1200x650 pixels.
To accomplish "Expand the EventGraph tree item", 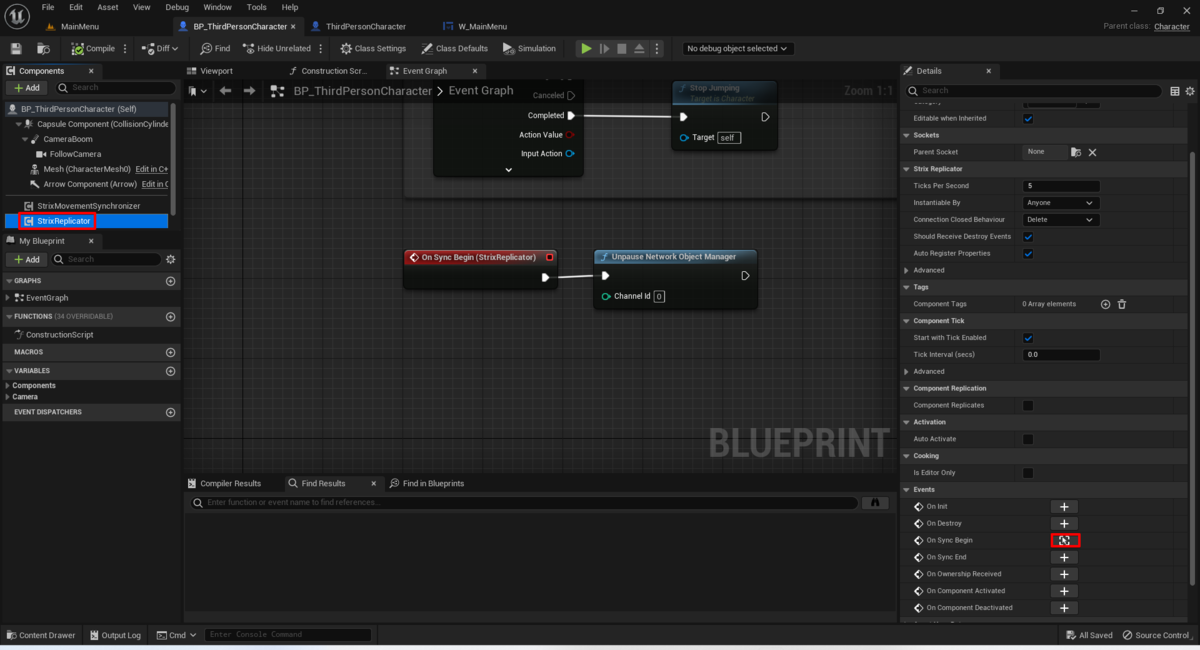I will [x=8, y=298].
